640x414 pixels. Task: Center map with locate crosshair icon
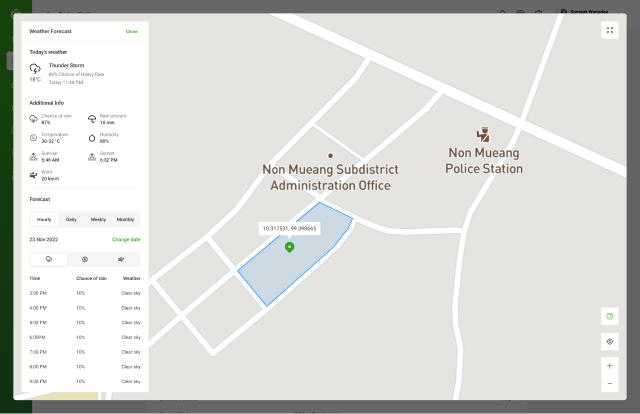pos(610,342)
